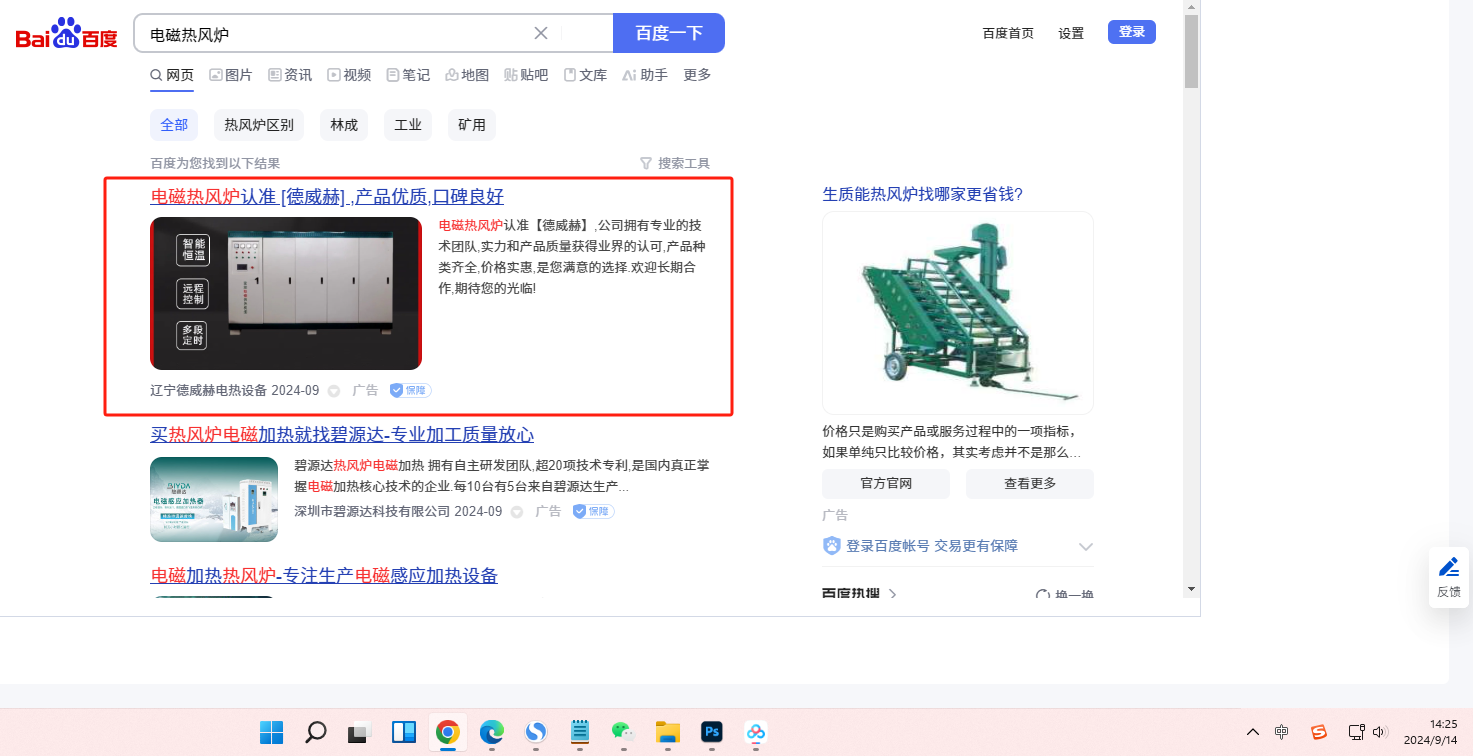The width and height of the screenshot is (1473, 756).
Task: Click the 德威赫 electric cabinet thumbnail
Action: pyautogui.click(x=286, y=293)
